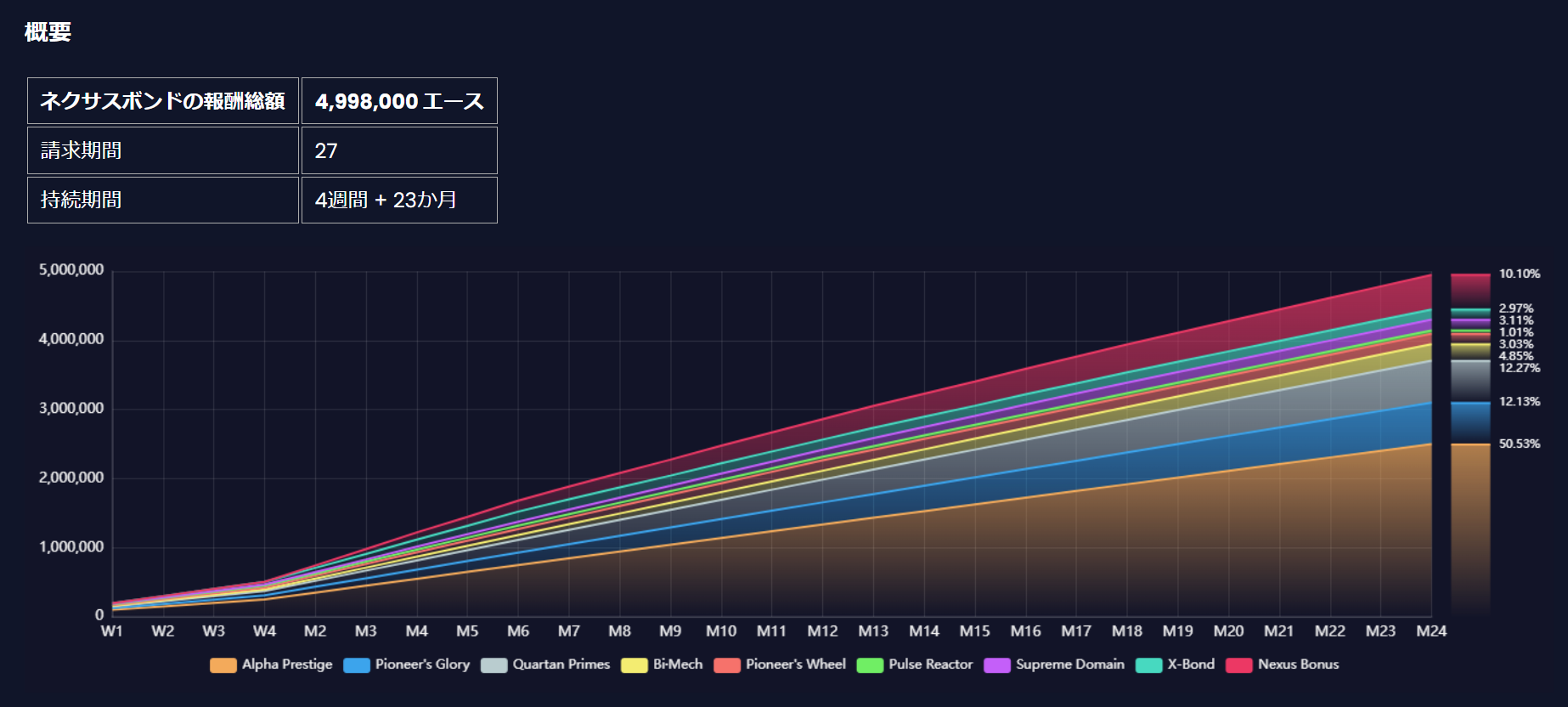1568x707 pixels.
Task: Hide the Pioneer's Glory series via label
Action: [422, 665]
